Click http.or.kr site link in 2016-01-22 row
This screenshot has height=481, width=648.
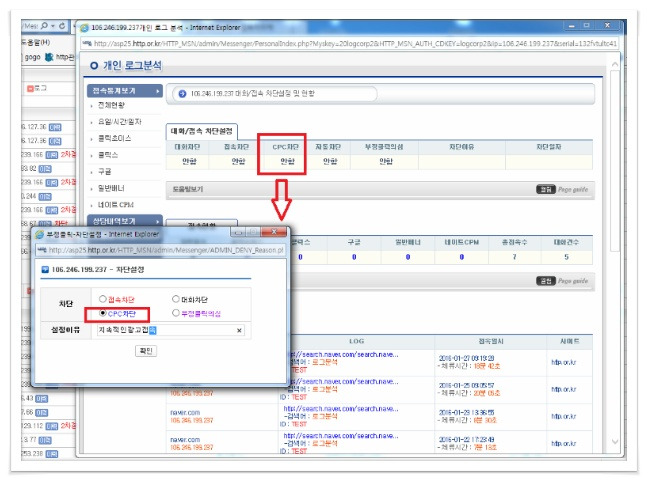(x=564, y=443)
